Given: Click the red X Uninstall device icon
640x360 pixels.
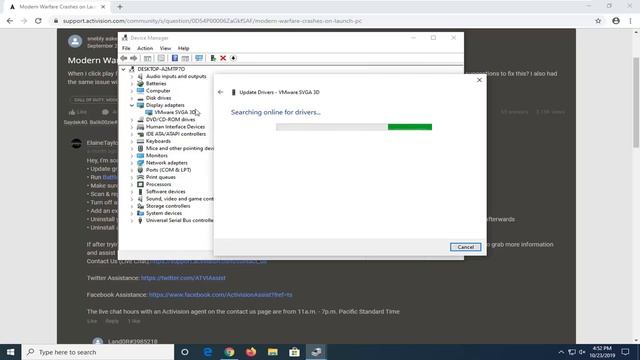Looking at the screenshot, I should [x=223, y=58].
